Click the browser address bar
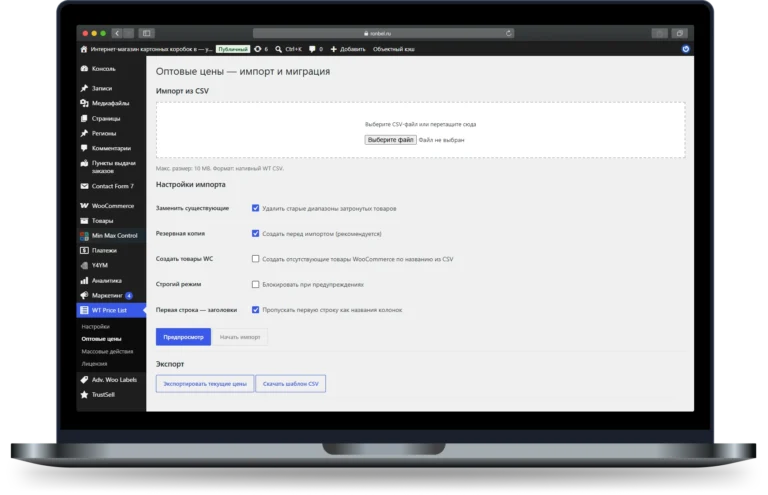This screenshot has width=768, height=495. [x=384, y=33]
